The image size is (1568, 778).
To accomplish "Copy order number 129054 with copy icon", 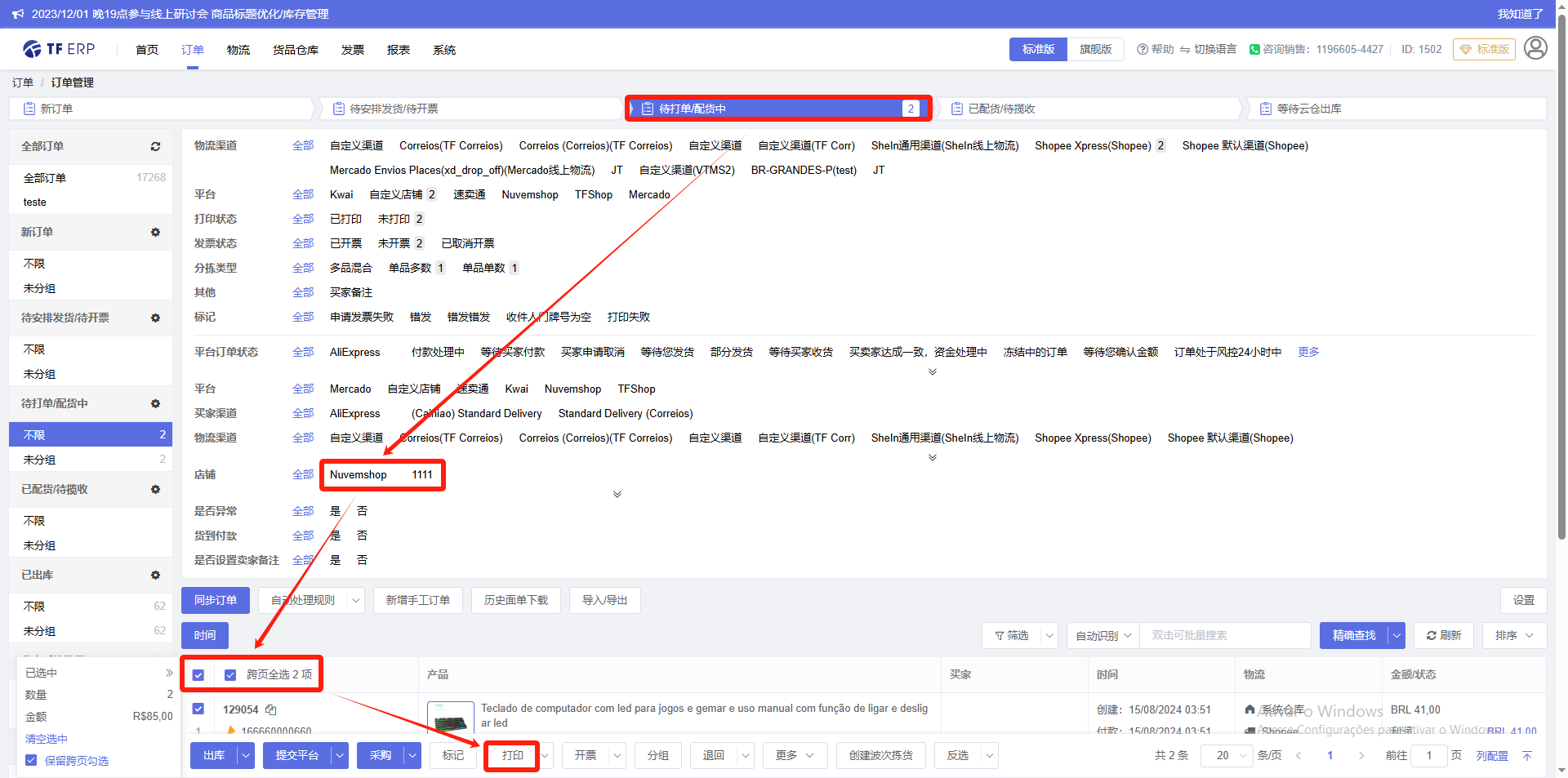I will pyautogui.click(x=271, y=709).
